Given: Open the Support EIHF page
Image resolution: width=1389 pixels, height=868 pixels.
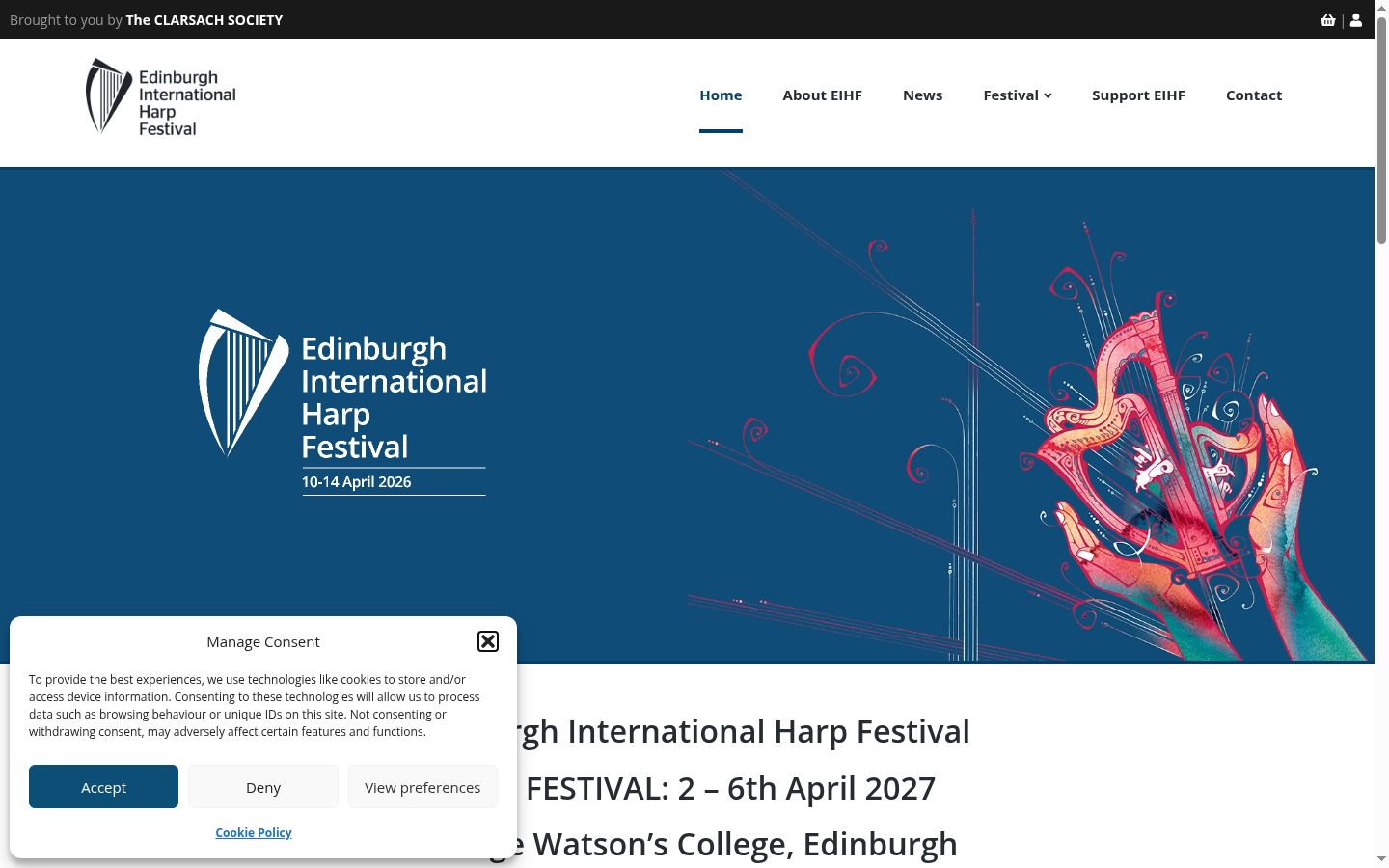Looking at the screenshot, I should (x=1138, y=95).
